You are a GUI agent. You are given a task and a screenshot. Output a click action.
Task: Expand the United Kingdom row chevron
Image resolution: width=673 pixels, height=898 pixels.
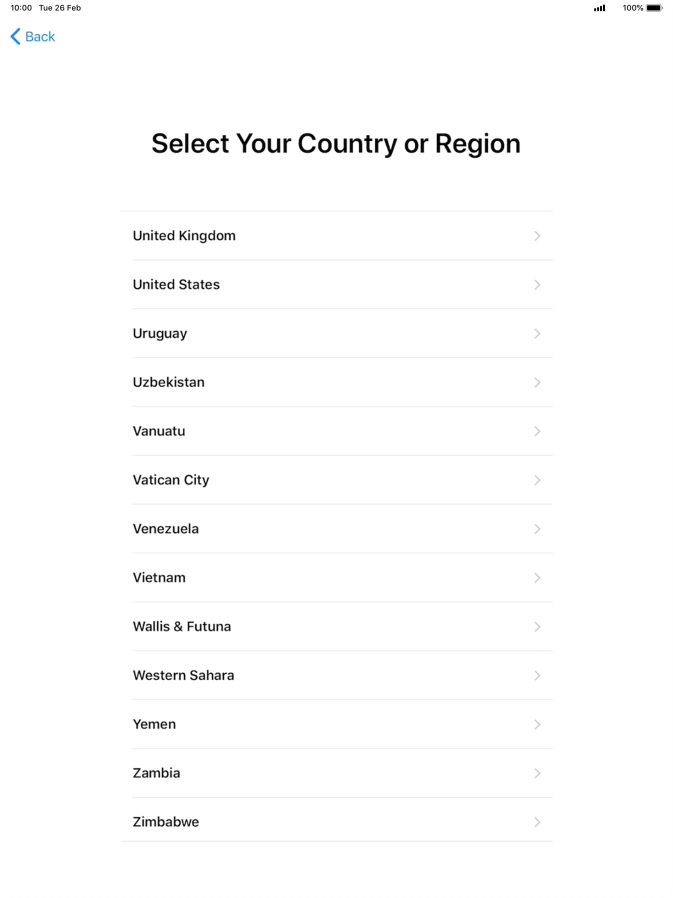pyautogui.click(x=538, y=235)
